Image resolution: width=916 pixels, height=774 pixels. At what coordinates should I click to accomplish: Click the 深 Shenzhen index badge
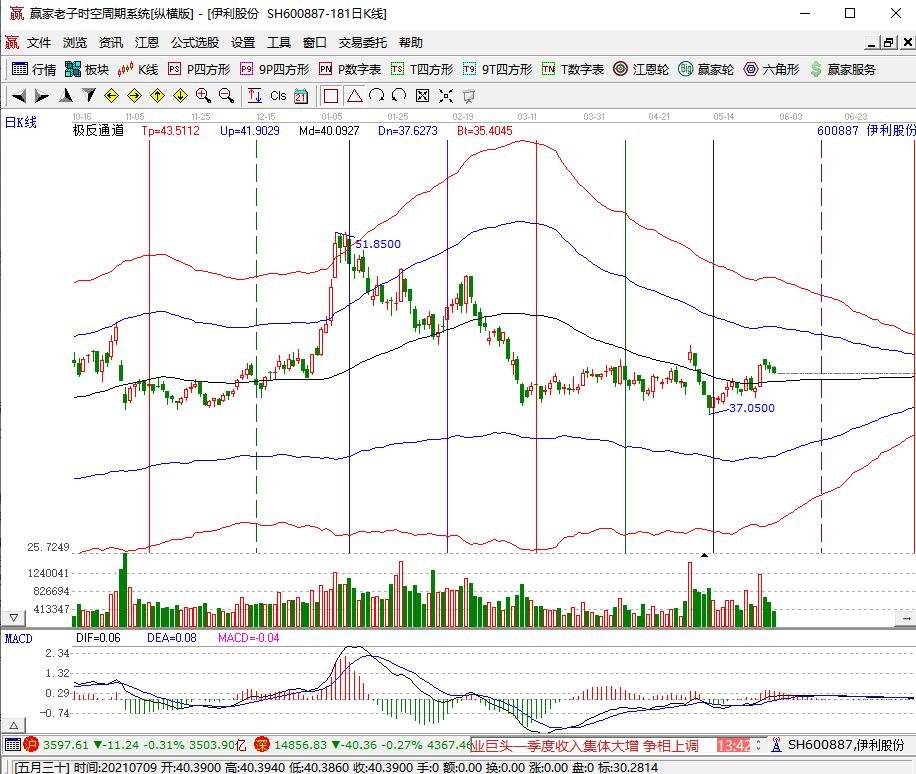[x=262, y=745]
